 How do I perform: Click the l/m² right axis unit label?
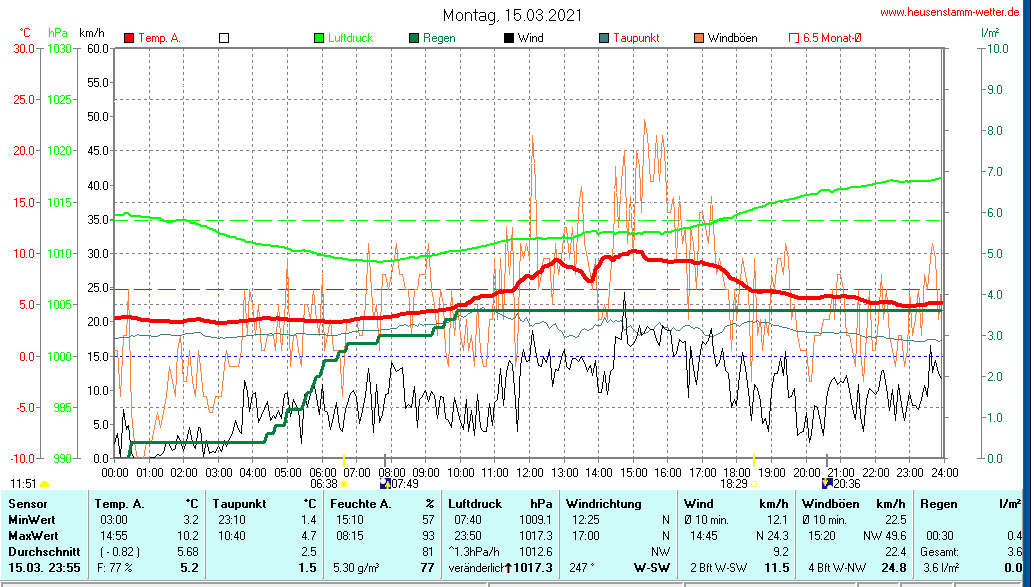click(990, 32)
